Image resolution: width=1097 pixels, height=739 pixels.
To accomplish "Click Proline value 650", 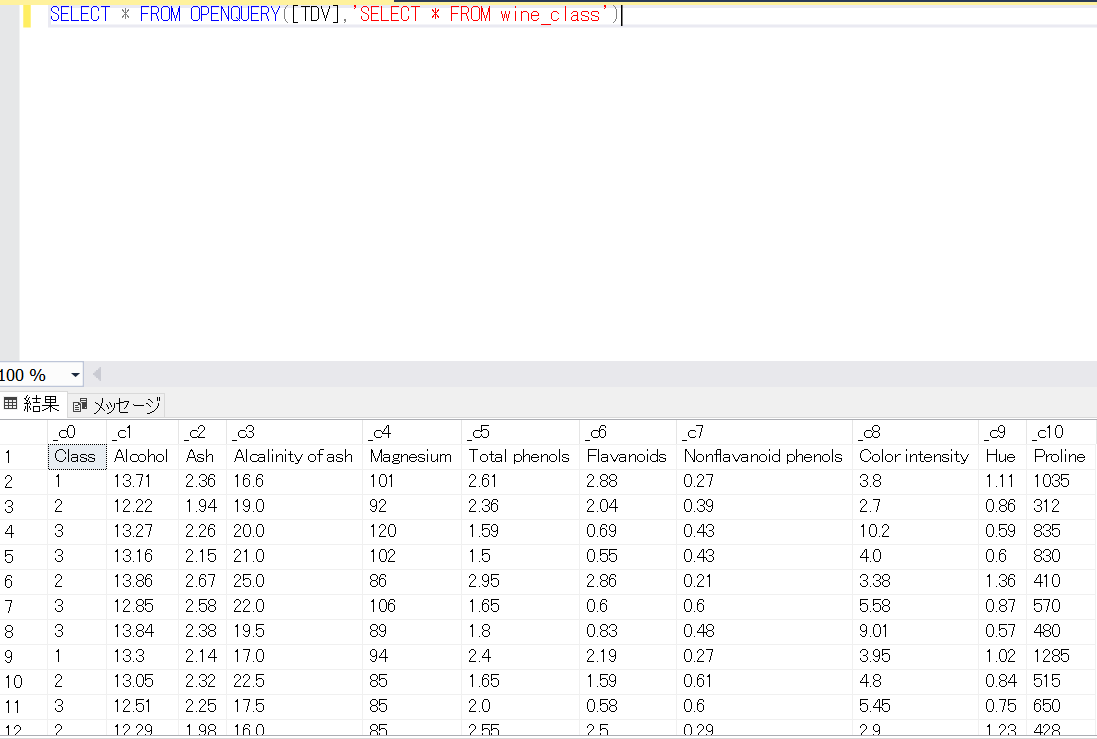I will [x=1061, y=706].
